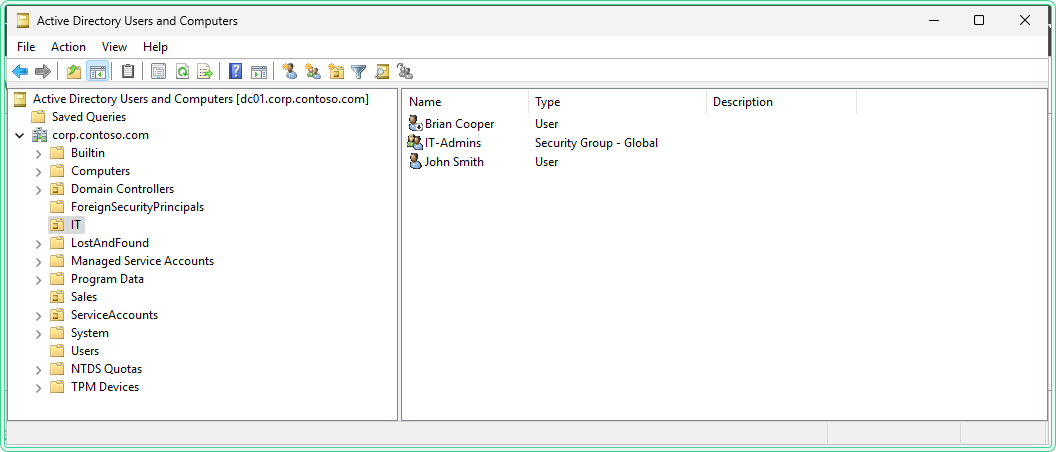Click the corp.contoso.com domain icon
The image size is (1056, 452).
tap(38, 135)
